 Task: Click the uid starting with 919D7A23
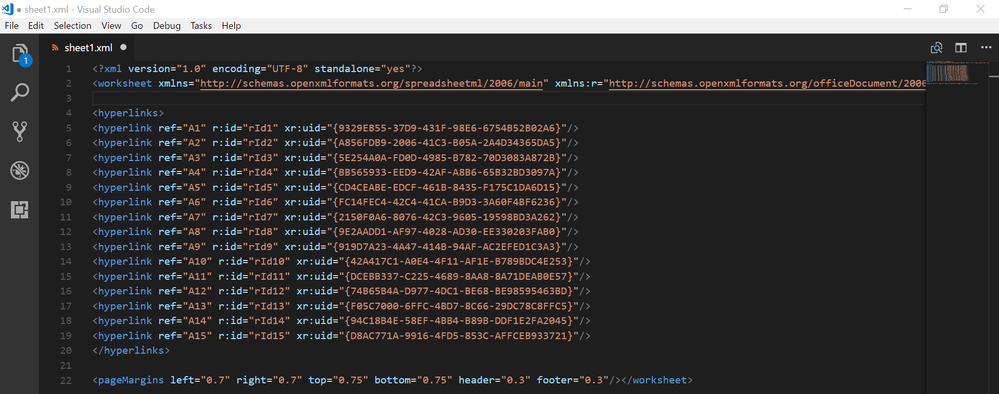[x=447, y=247]
